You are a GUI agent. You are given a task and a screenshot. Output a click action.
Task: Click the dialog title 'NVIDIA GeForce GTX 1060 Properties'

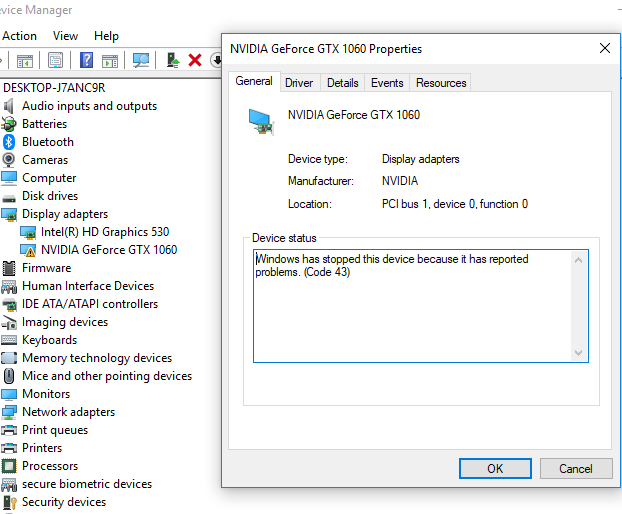pyautogui.click(x=326, y=49)
